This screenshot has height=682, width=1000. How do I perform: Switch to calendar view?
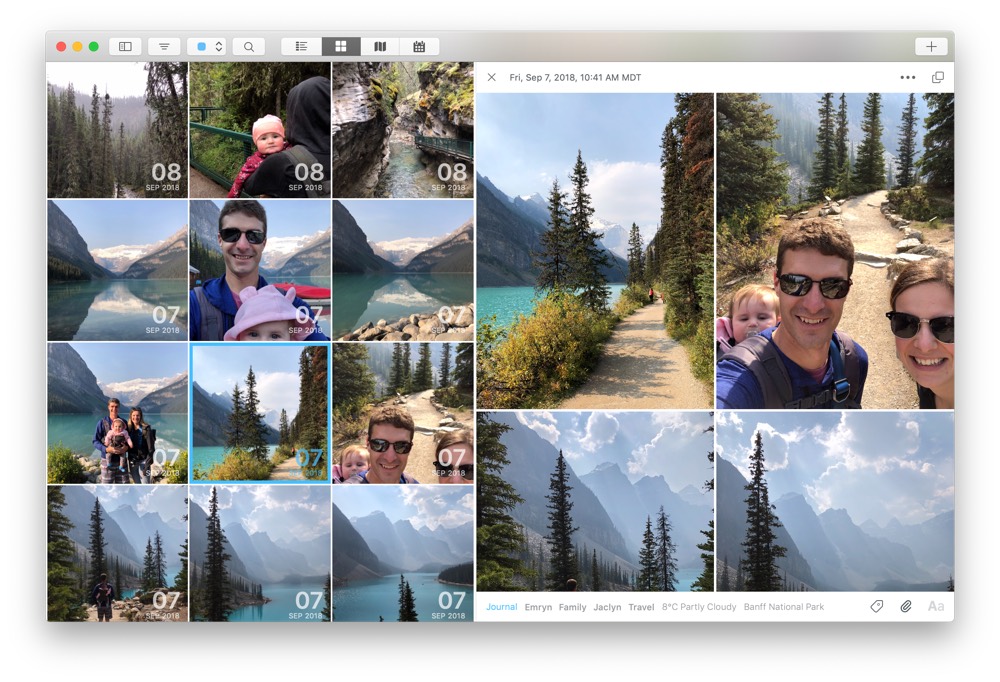[419, 47]
